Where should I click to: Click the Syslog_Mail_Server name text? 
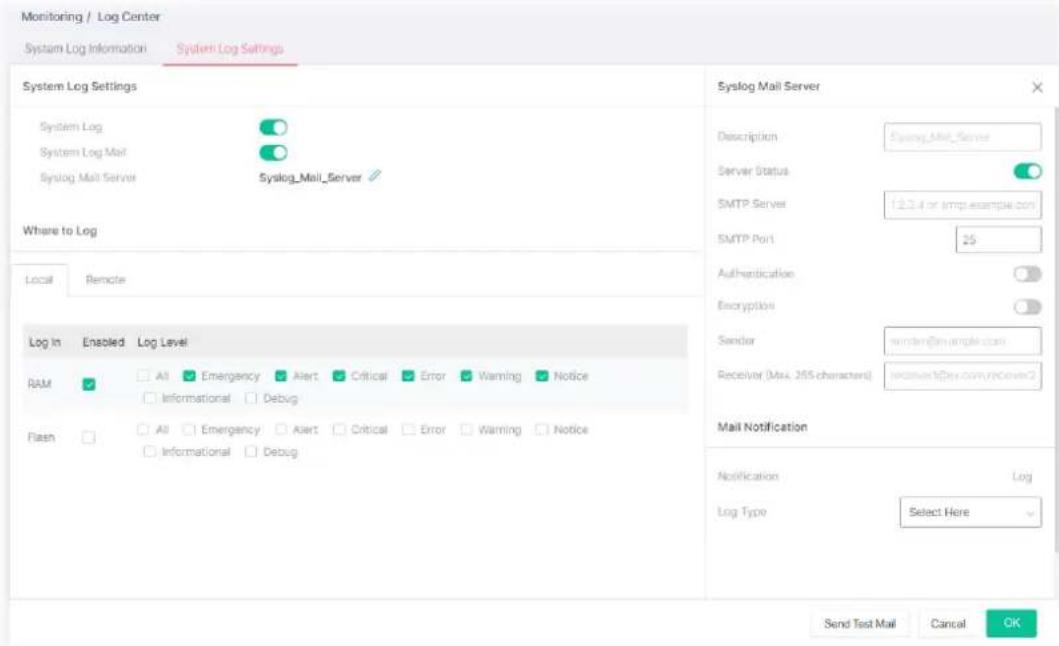[x=311, y=178]
